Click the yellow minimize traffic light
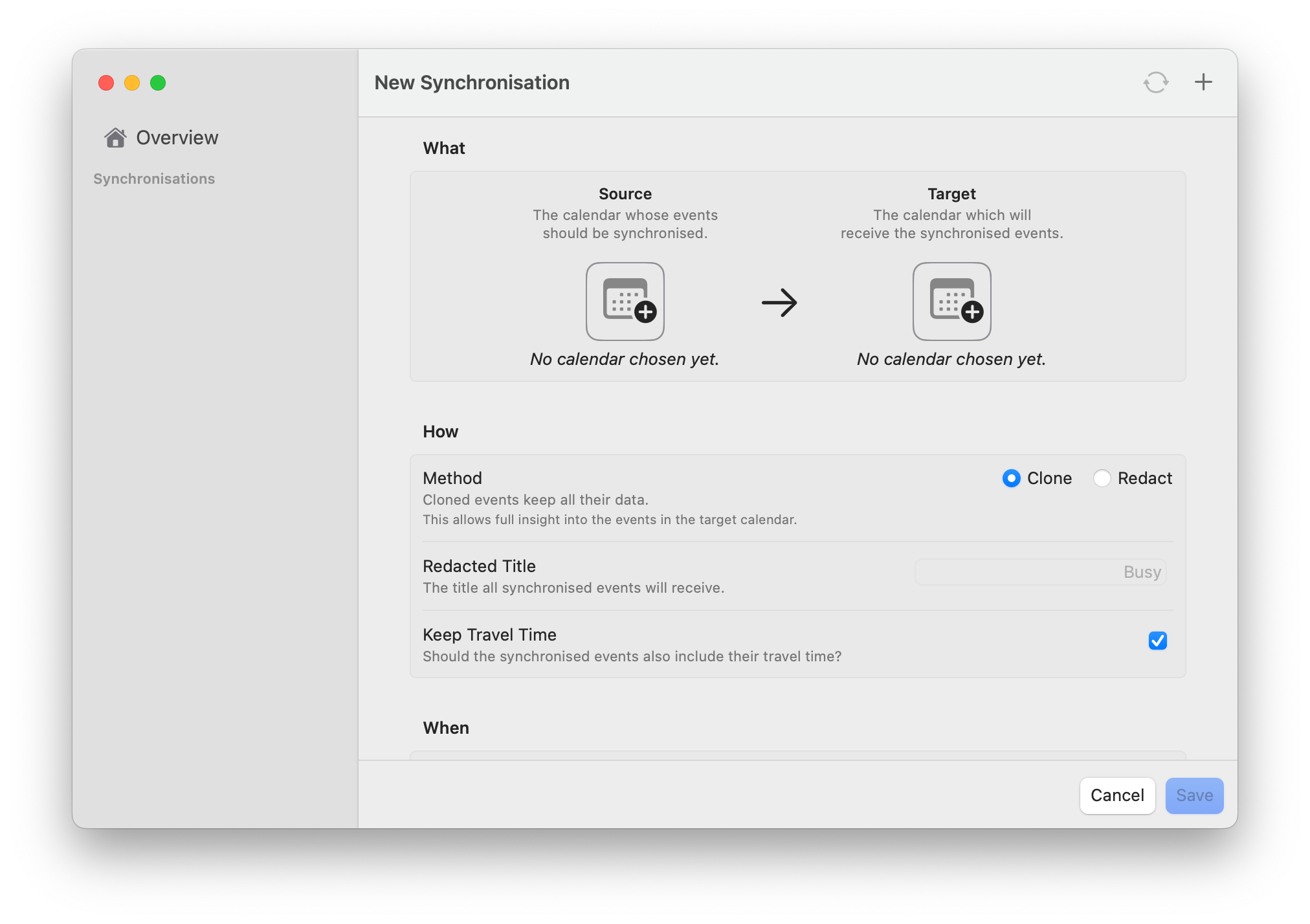Viewport: 1310px width, 924px height. point(132,83)
